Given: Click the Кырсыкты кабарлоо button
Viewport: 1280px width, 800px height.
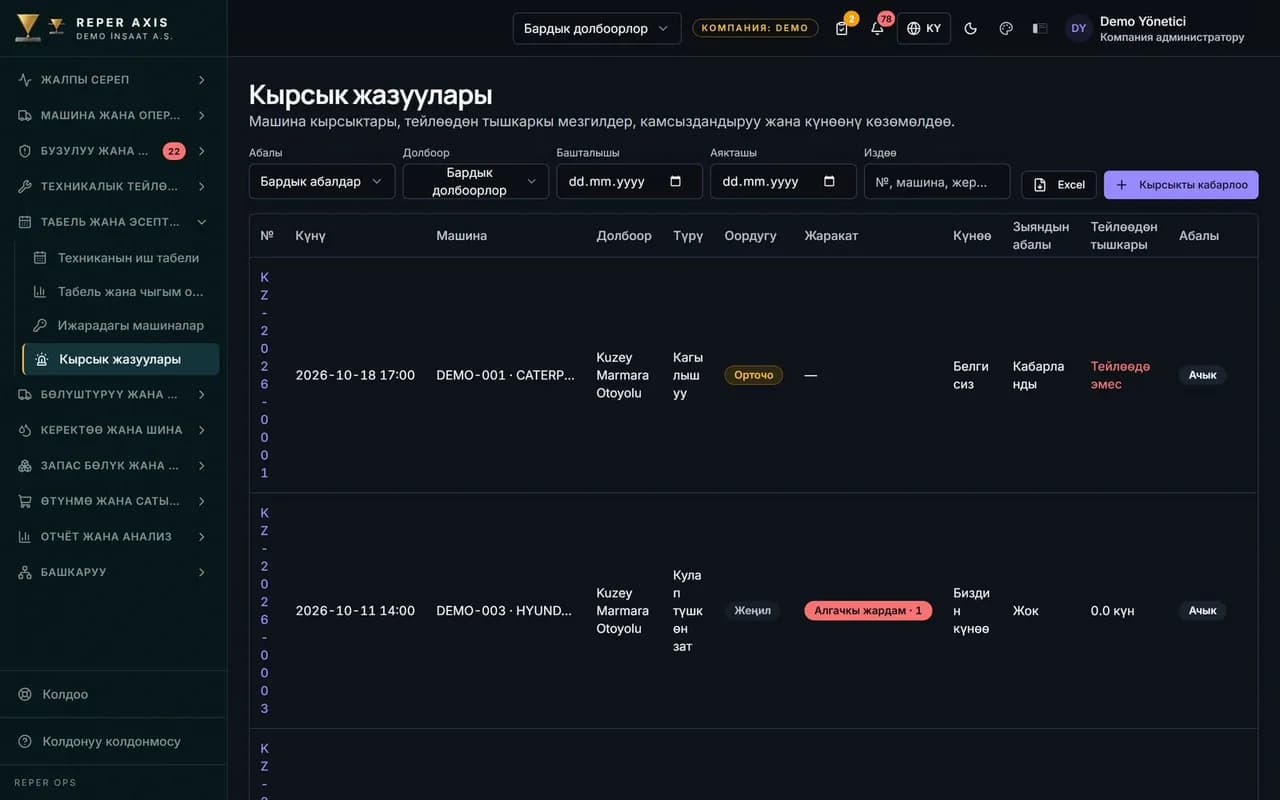Looking at the screenshot, I should point(1181,185).
